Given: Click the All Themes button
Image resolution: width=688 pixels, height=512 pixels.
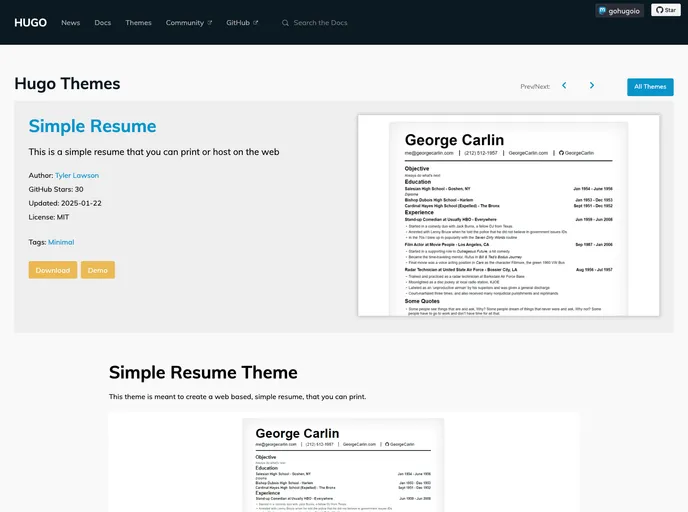Looking at the screenshot, I should click(650, 87).
